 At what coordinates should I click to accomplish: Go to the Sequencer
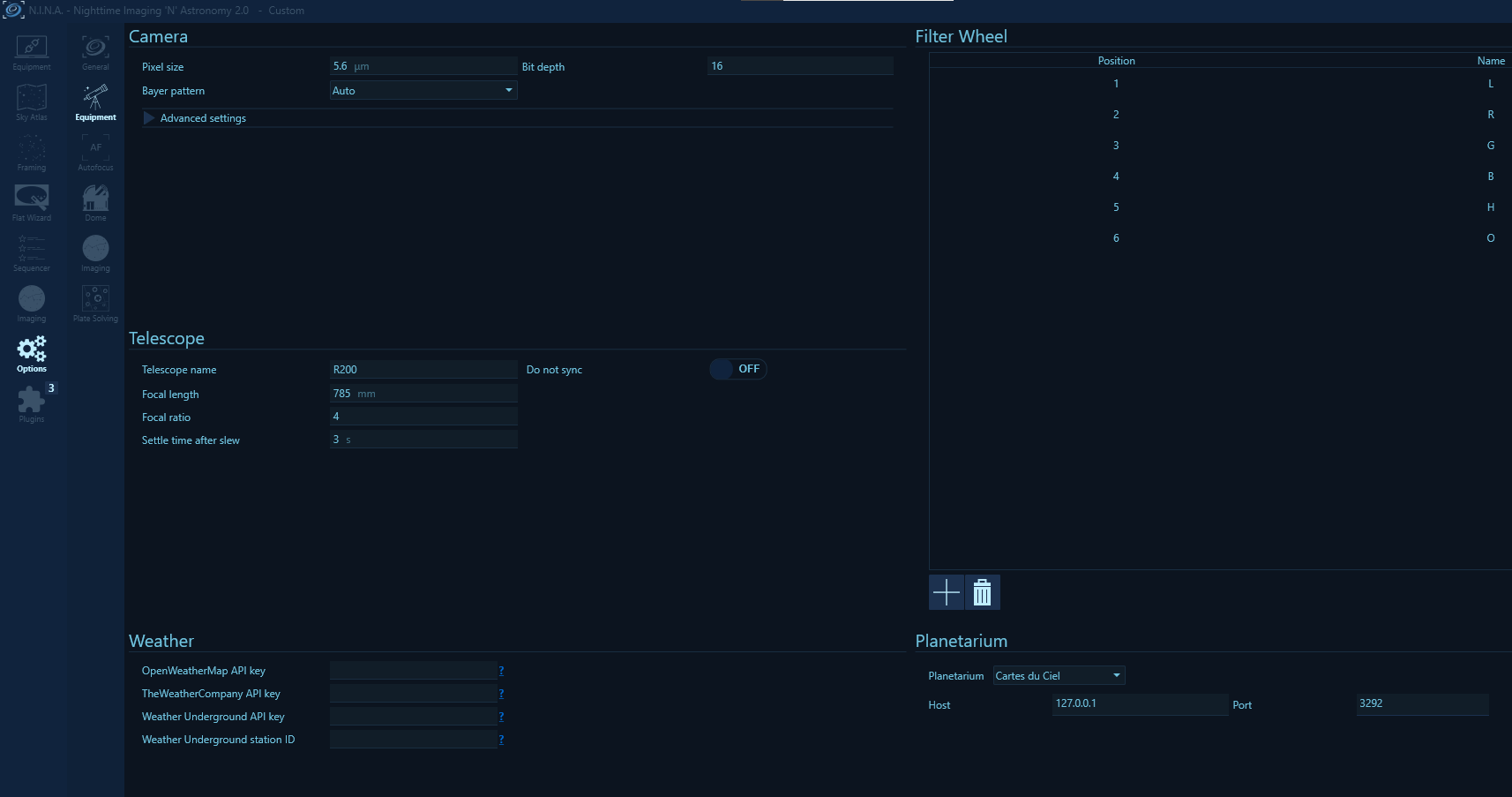(x=32, y=253)
